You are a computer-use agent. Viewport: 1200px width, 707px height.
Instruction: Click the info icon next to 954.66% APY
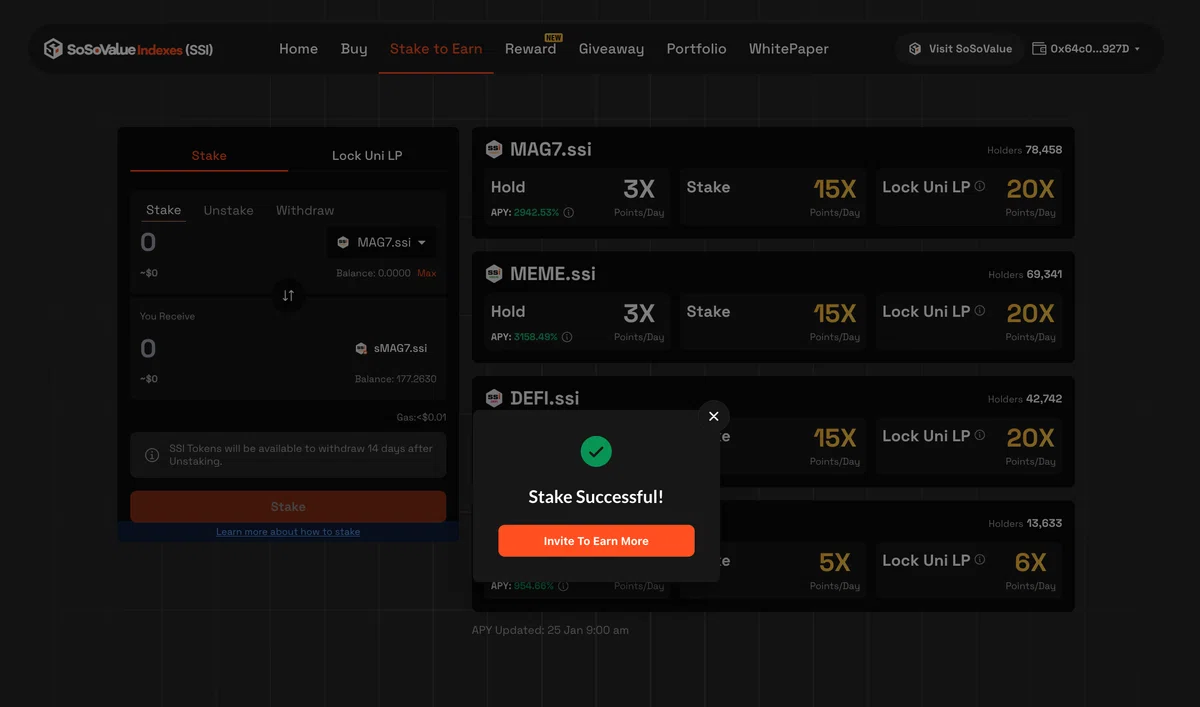[563, 586]
